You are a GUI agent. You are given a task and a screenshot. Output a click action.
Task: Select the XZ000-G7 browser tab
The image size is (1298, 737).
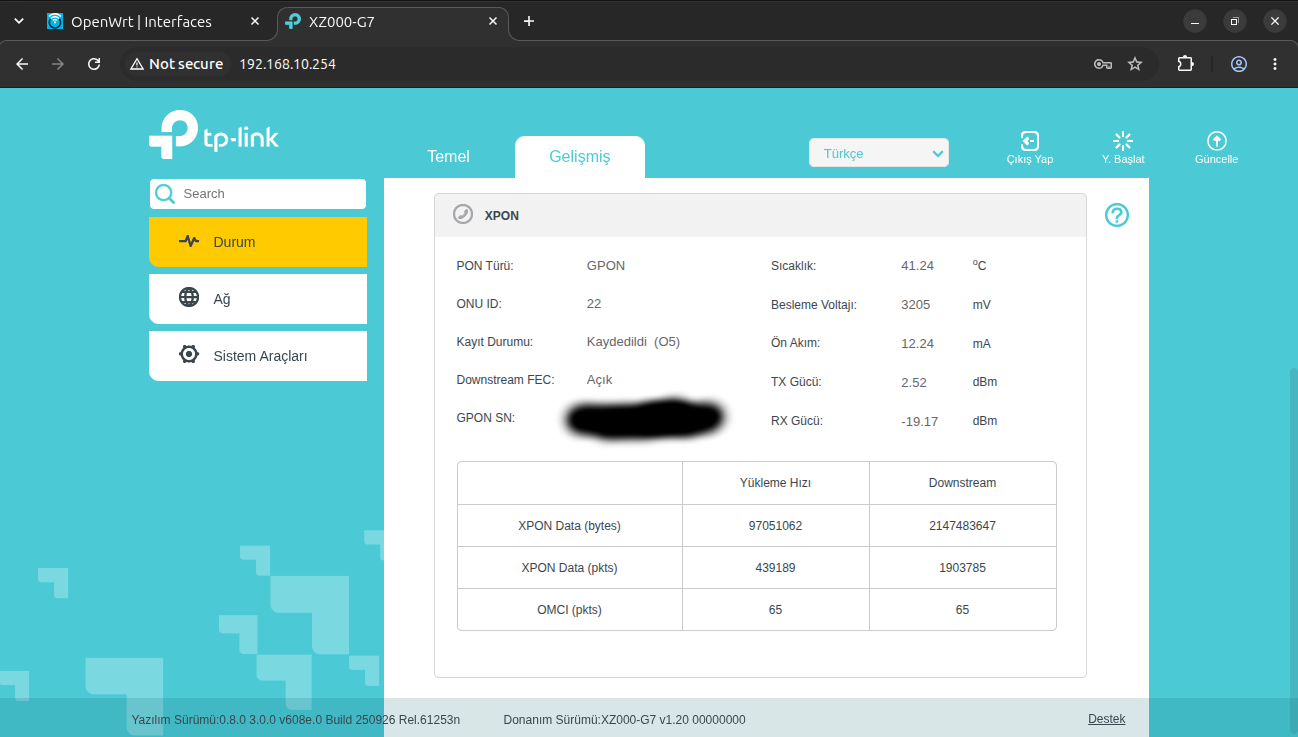pyautogui.click(x=391, y=22)
